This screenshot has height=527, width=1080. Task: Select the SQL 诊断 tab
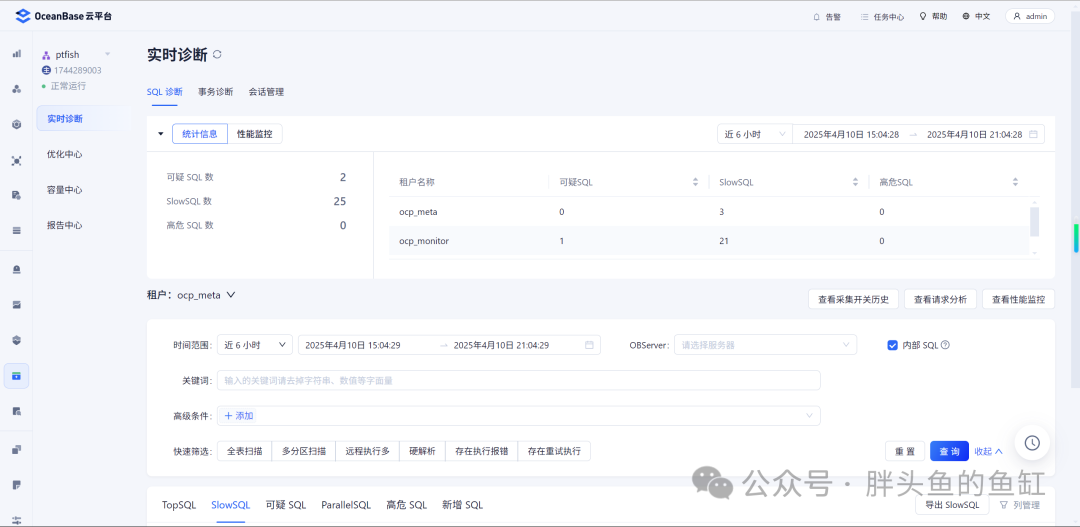point(165,92)
